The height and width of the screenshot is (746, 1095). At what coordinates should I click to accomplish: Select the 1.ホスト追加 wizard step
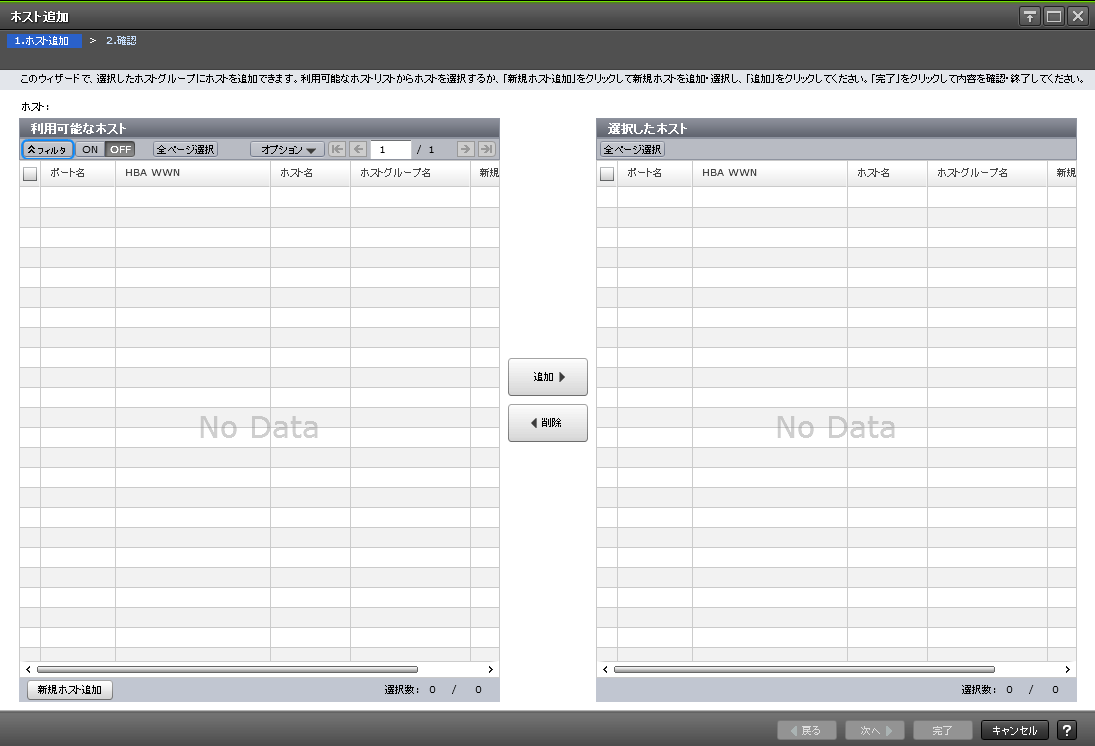pos(43,40)
